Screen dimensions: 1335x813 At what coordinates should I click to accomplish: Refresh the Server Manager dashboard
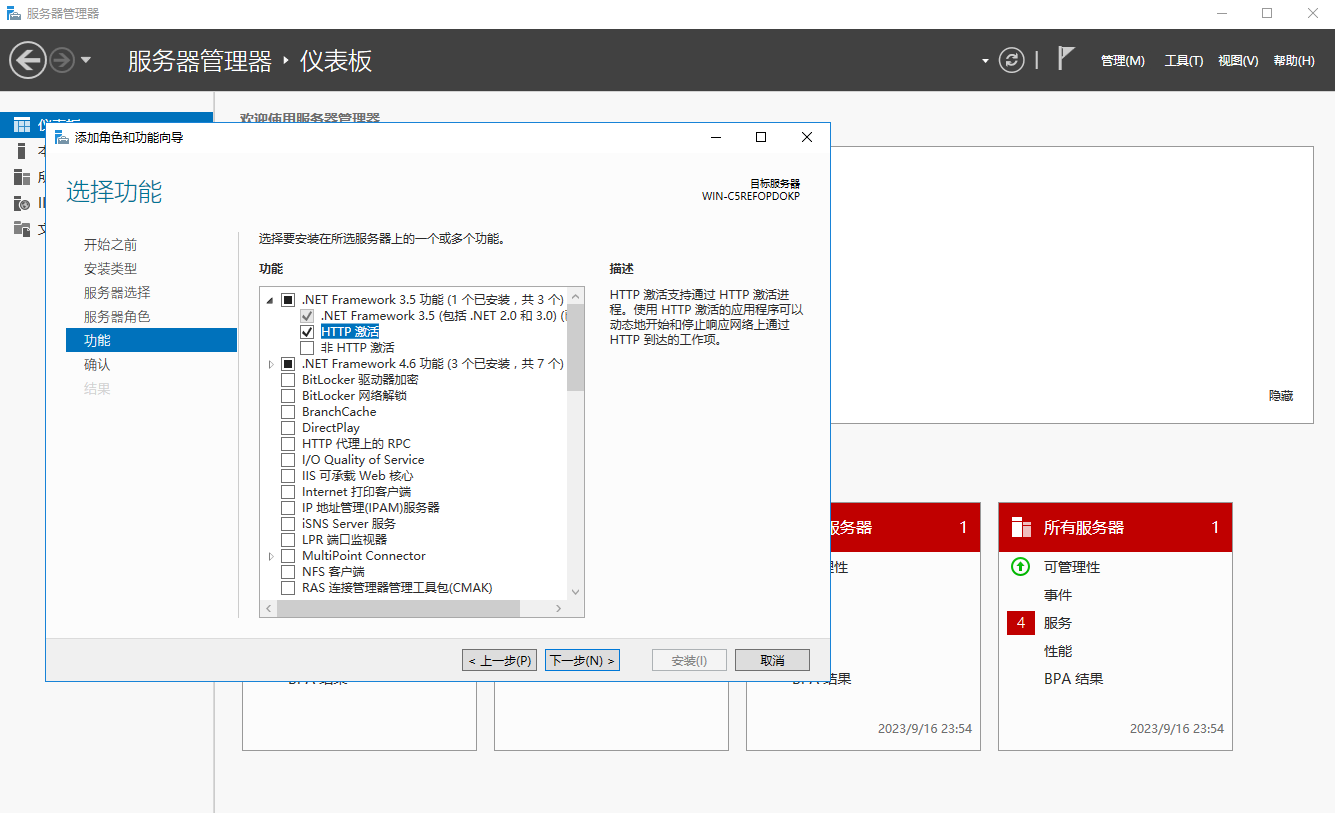pos(1012,60)
